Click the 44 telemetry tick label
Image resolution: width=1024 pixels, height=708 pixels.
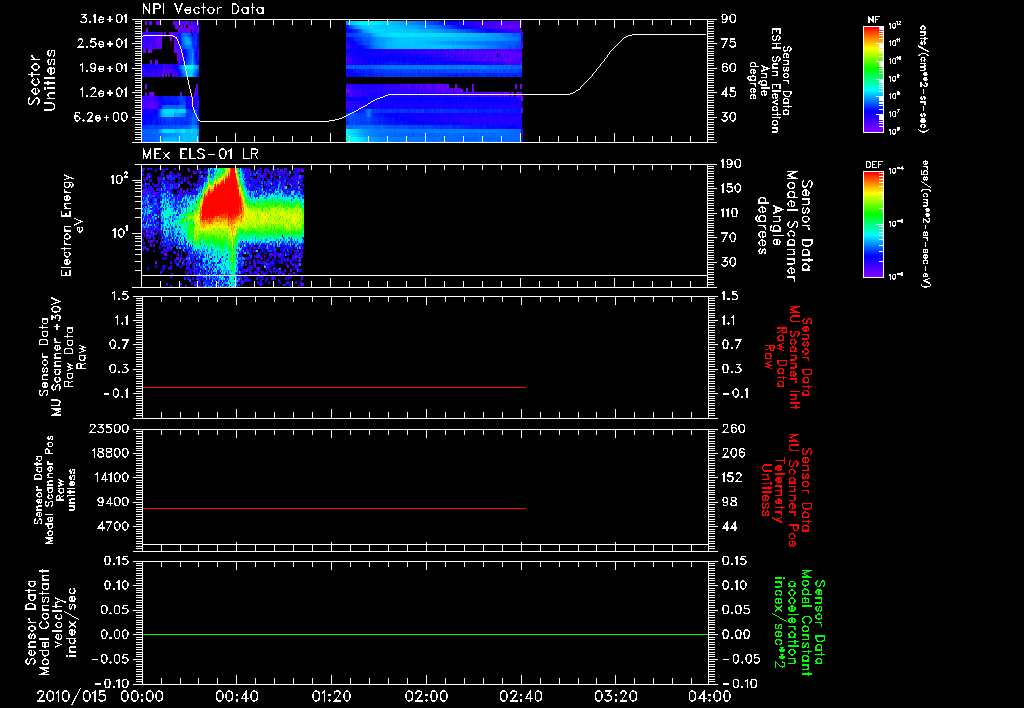pyautogui.click(x=729, y=526)
